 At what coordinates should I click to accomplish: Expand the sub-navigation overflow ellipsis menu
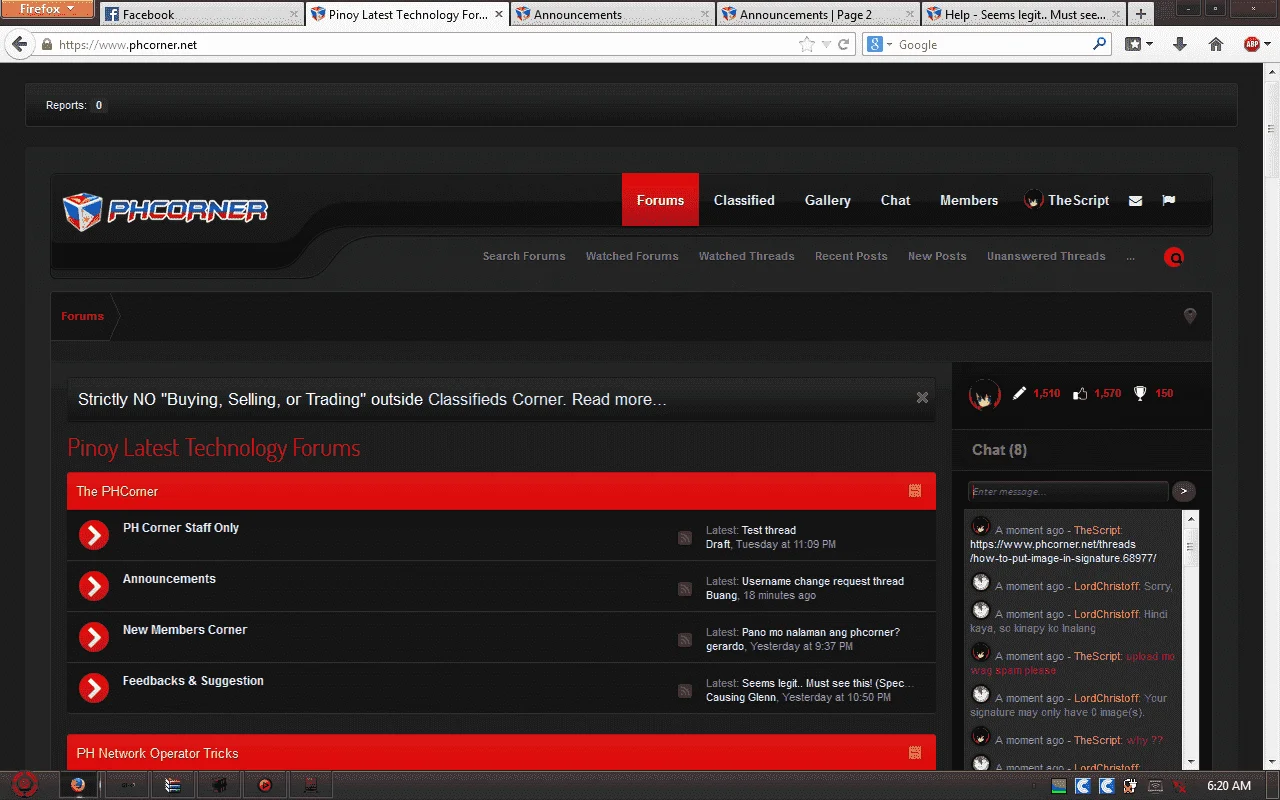coord(1131,257)
